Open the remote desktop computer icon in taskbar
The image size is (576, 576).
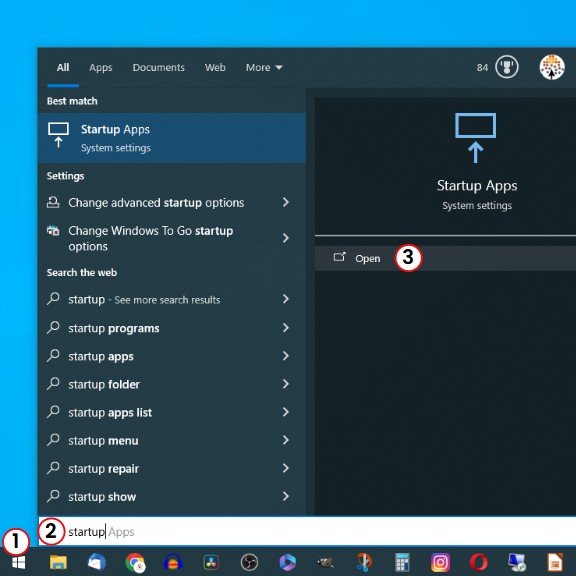[517, 562]
